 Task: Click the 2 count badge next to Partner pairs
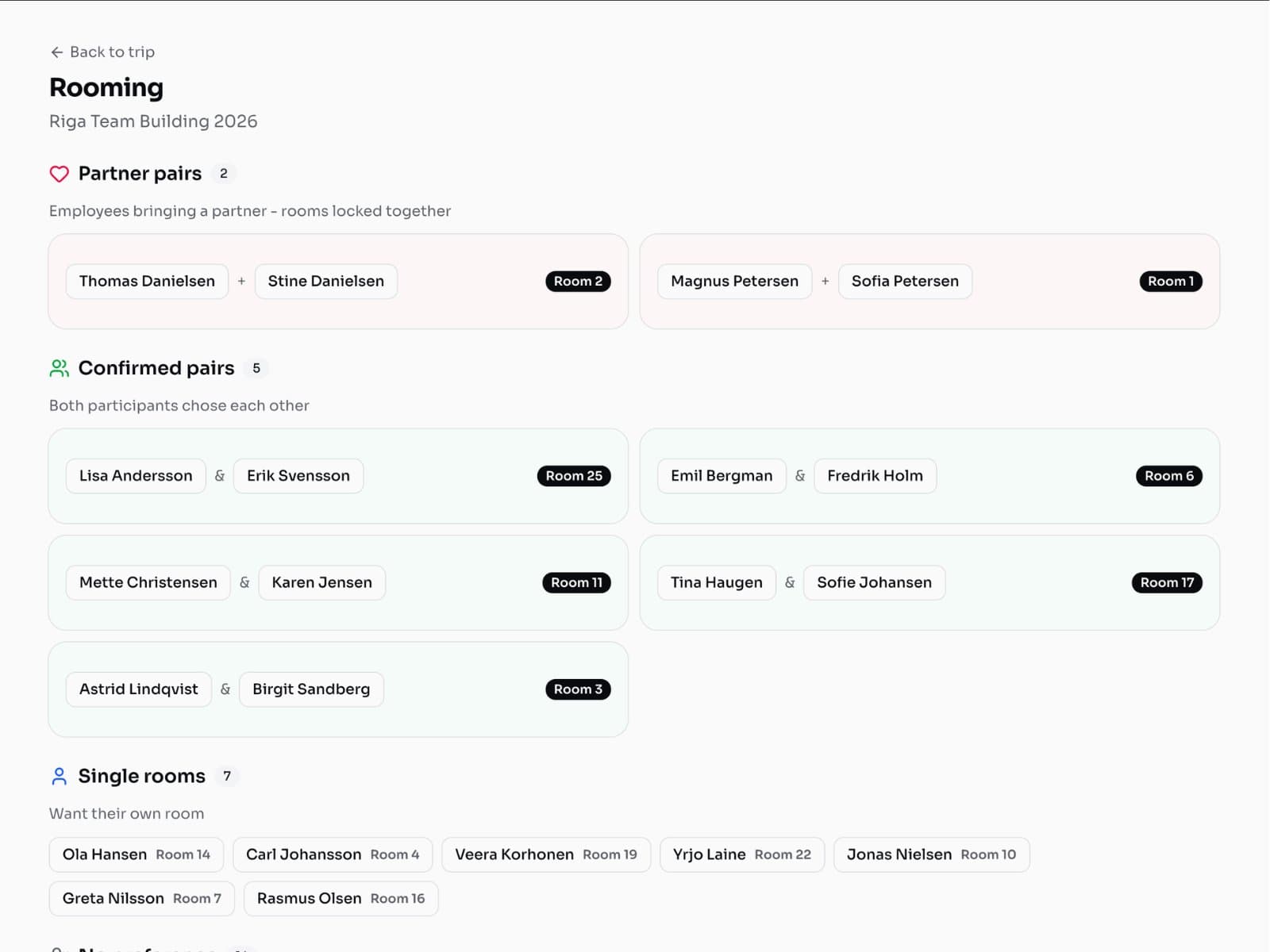(x=223, y=173)
